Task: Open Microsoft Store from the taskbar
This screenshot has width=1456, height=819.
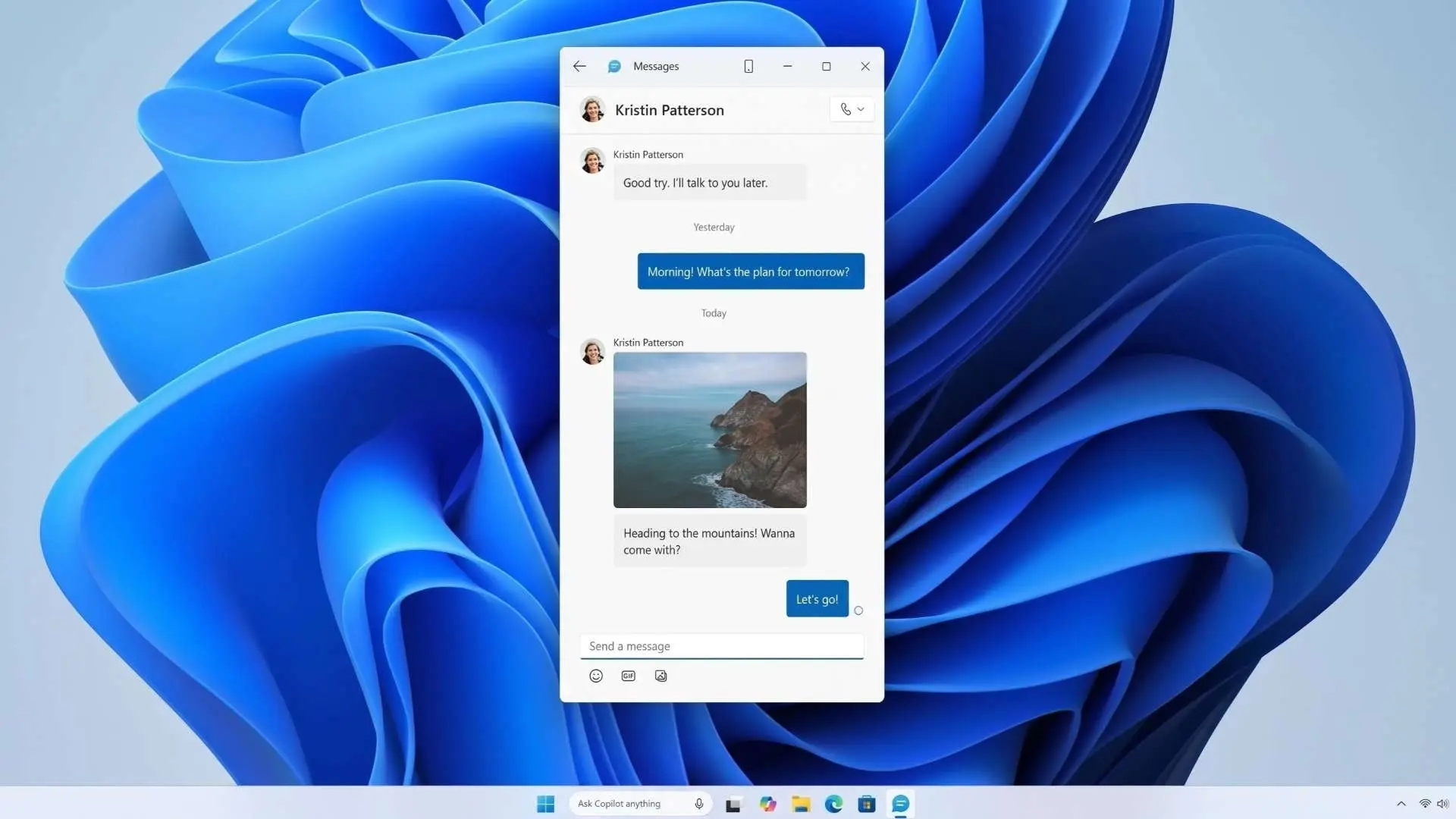Action: pyautogui.click(x=867, y=804)
